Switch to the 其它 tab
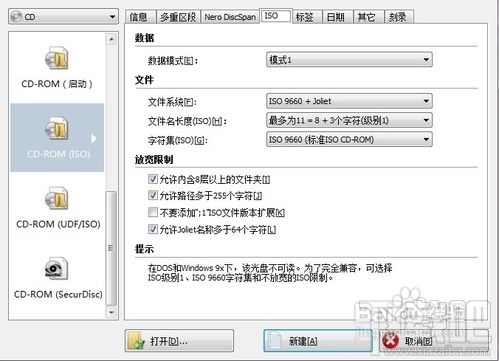 click(x=368, y=17)
